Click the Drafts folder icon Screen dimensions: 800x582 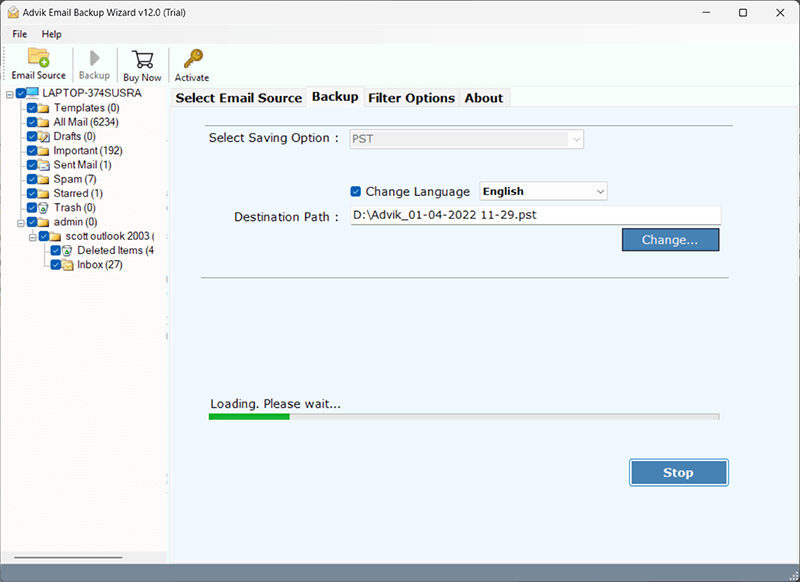pyautogui.click(x=44, y=137)
